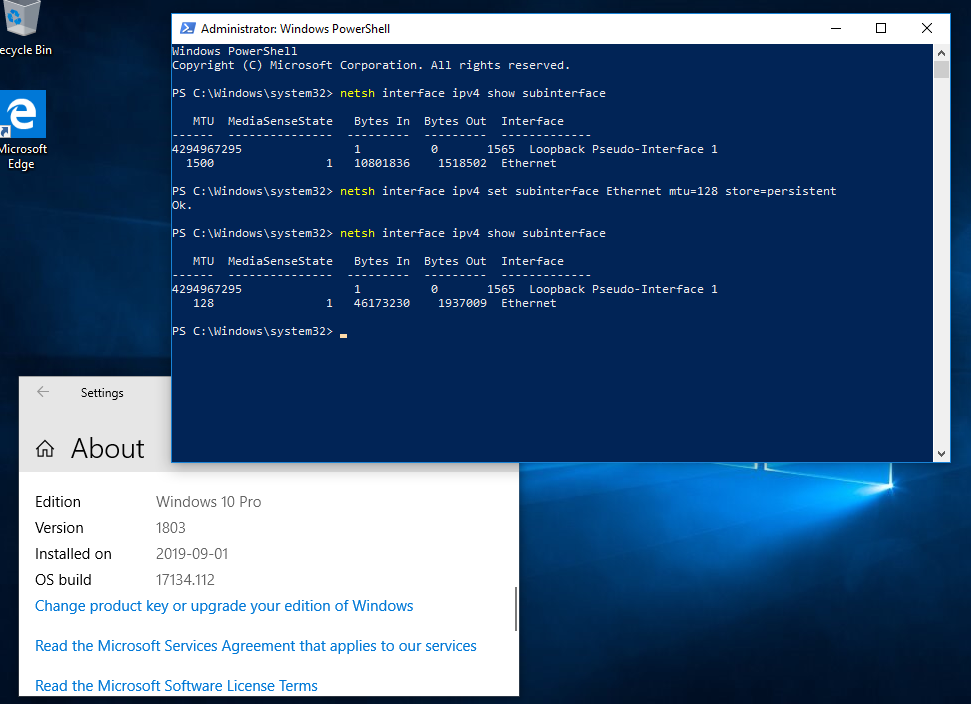Image resolution: width=971 pixels, height=704 pixels.
Task: Click the 'Edition' label in Settings
Action: click(x=58, y=502)
